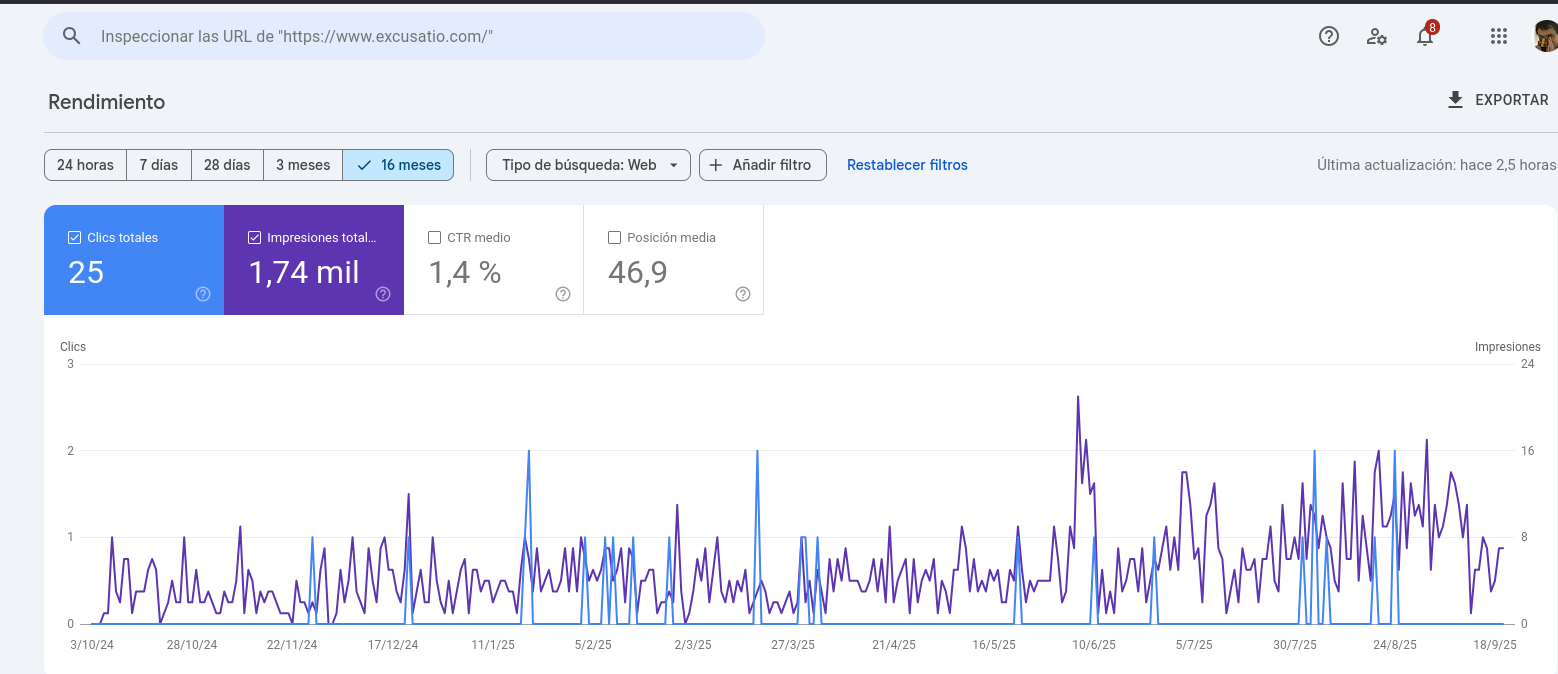Toggle the Impresiones totales checkbox

(x=254, y=238)
